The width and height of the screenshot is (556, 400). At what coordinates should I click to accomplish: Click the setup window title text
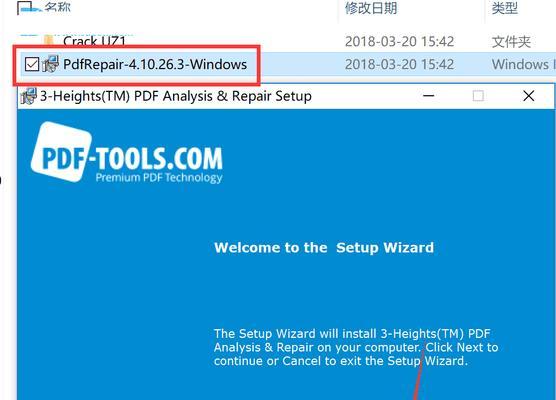[176, 96]
